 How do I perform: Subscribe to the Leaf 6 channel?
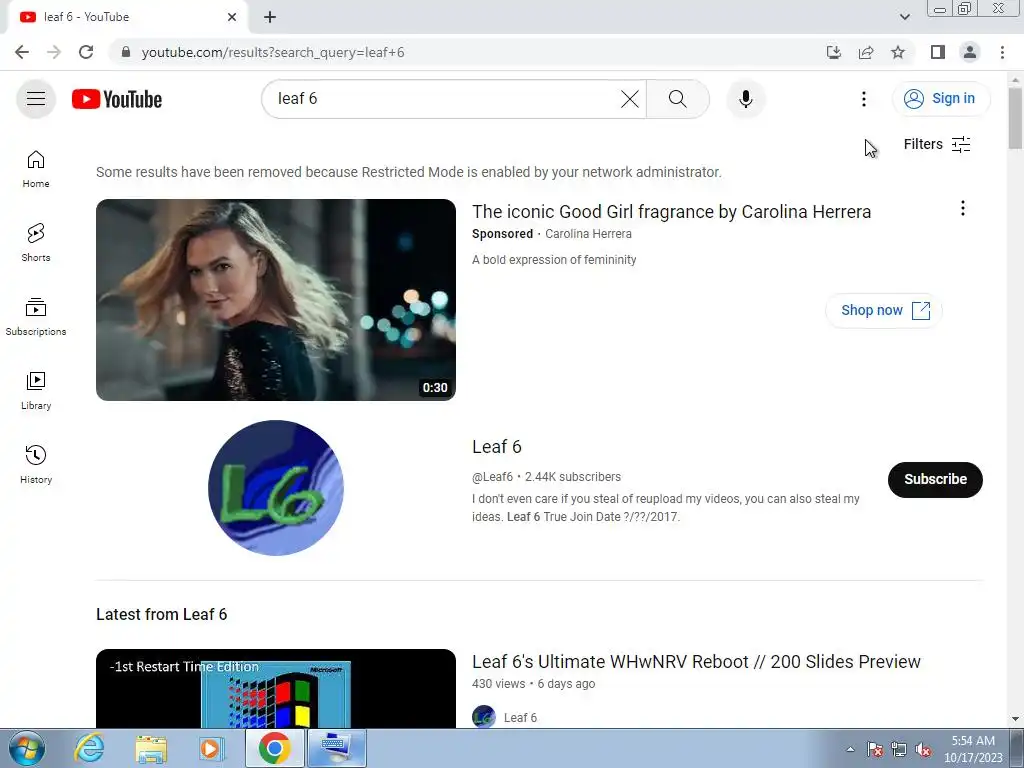[935, 479]
